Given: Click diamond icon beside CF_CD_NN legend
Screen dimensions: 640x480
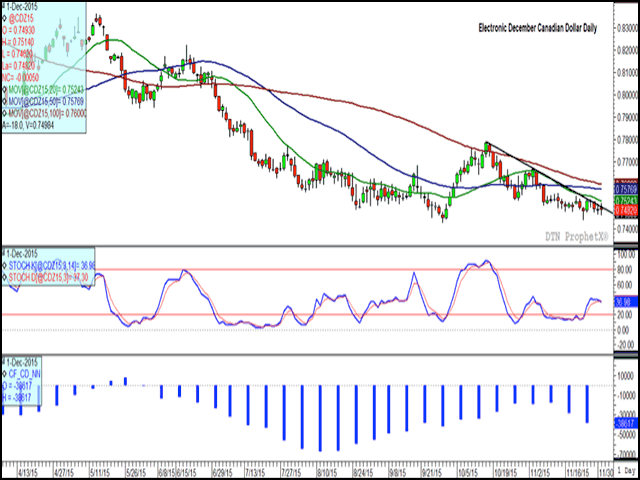Looking at the screenshot, I should coord(5,371).
